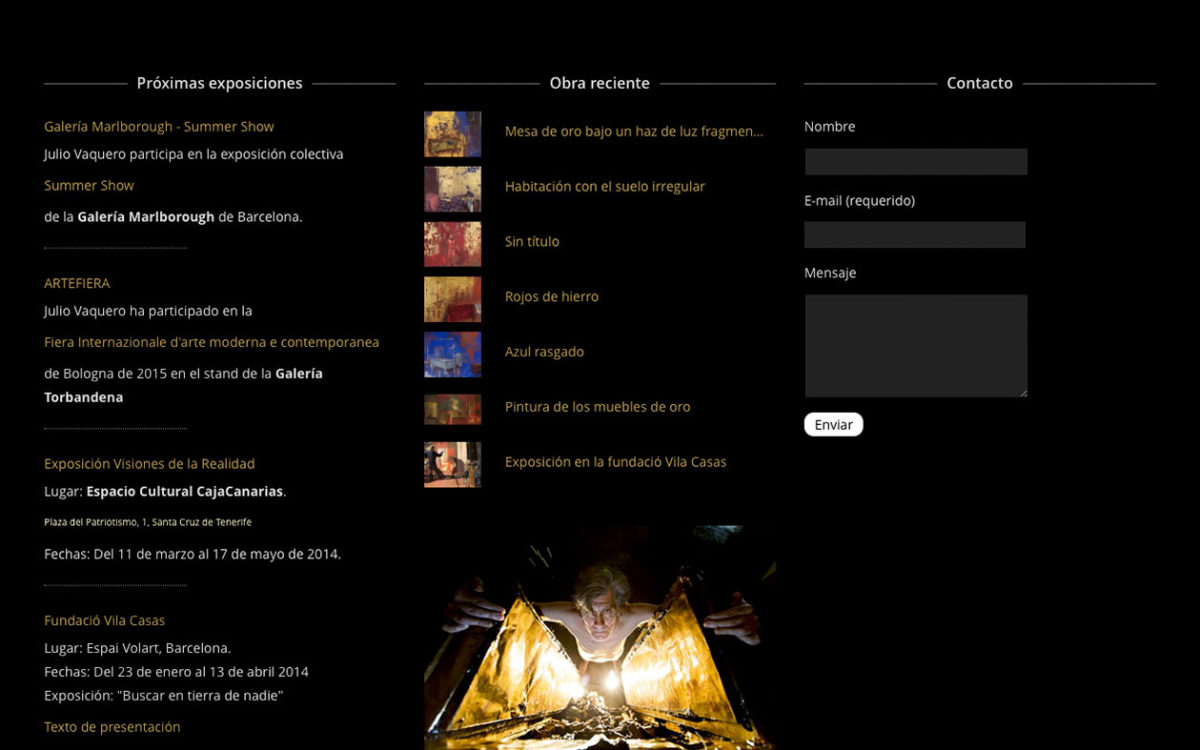
Task: Click the thumbnail beside Mesa de oro
Action: pyautogui.click(x=452, y=133)
